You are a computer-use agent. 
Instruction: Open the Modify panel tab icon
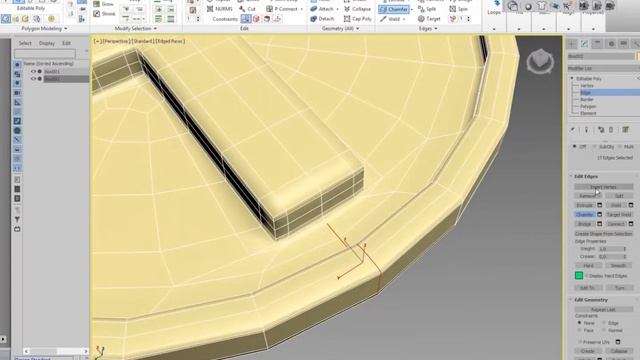[584, 44]
